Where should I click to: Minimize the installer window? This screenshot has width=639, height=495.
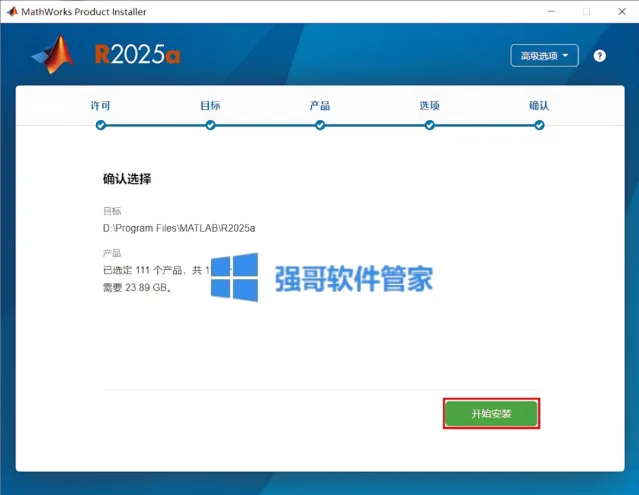(x=551, y=11)
